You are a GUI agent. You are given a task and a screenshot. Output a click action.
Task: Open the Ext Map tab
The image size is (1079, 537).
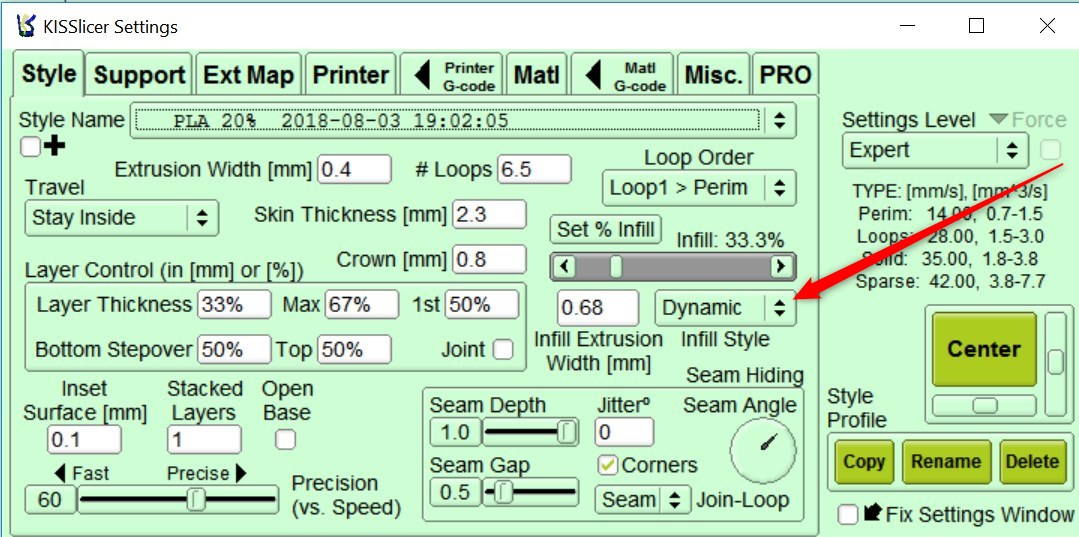(248, 75)
